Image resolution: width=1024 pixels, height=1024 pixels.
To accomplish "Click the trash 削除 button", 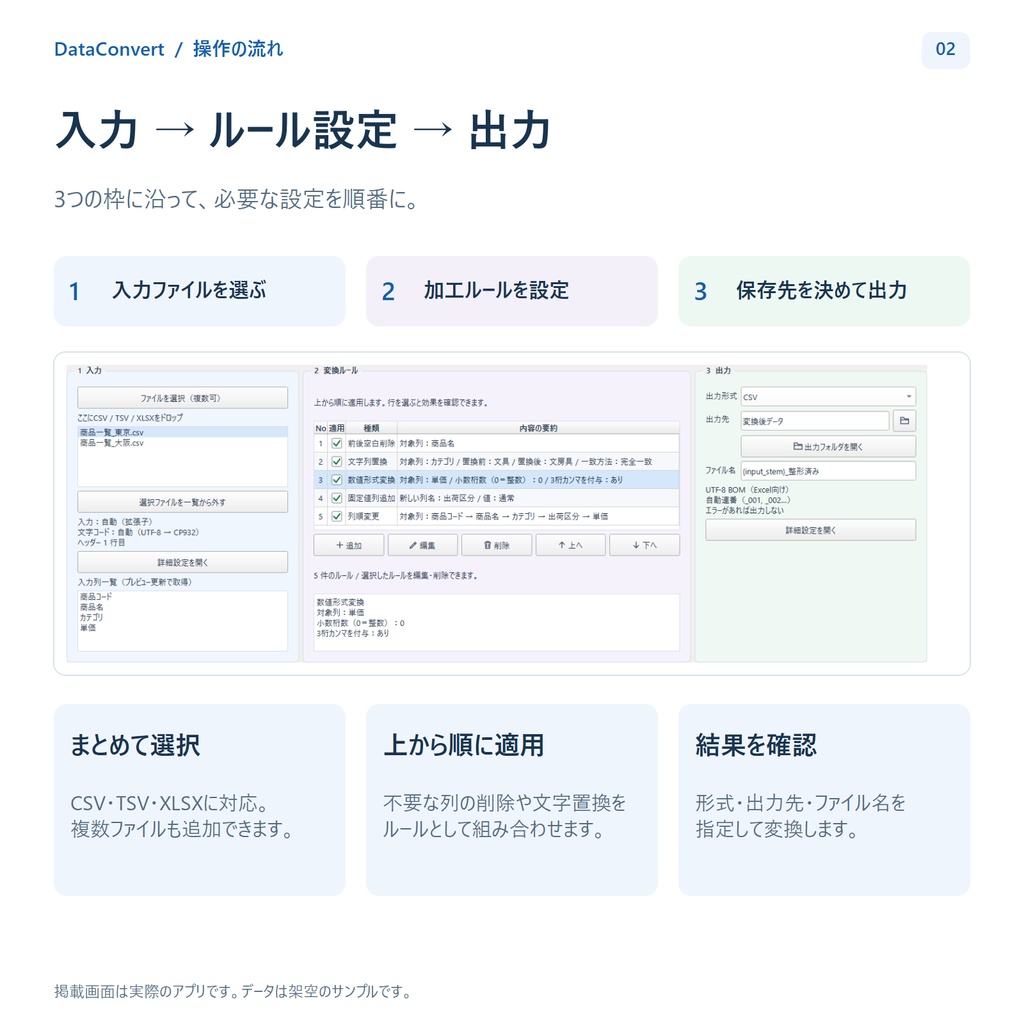I will click(x=496, y=545).
